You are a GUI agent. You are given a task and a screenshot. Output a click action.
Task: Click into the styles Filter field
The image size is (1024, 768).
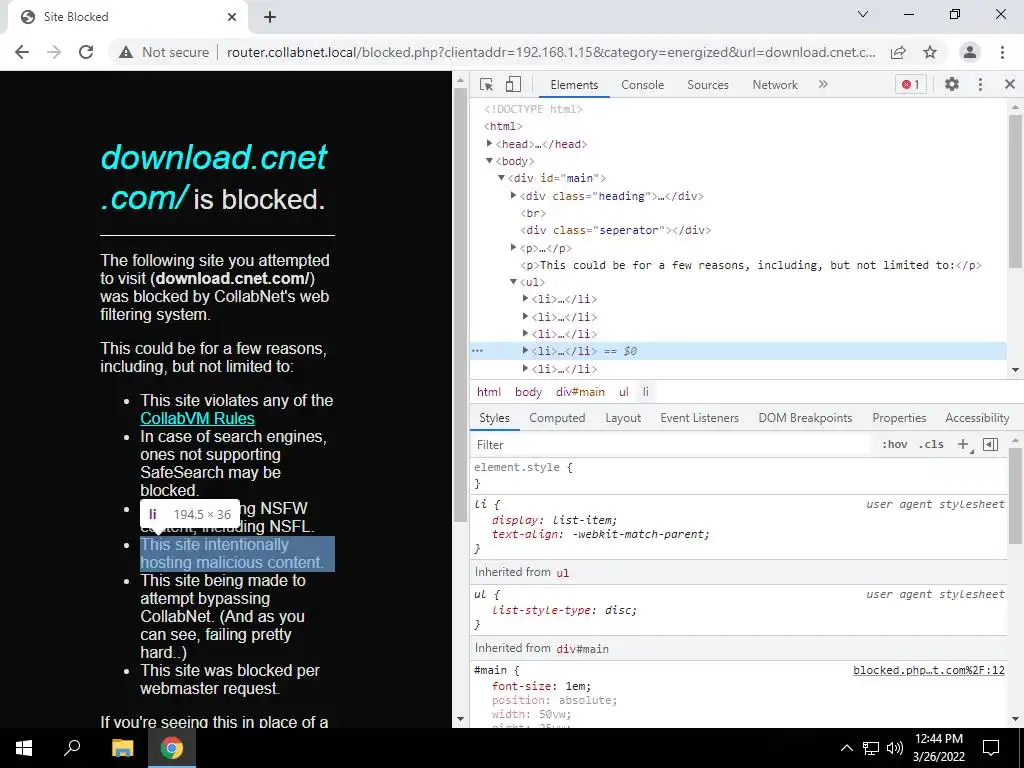point(671,445)
